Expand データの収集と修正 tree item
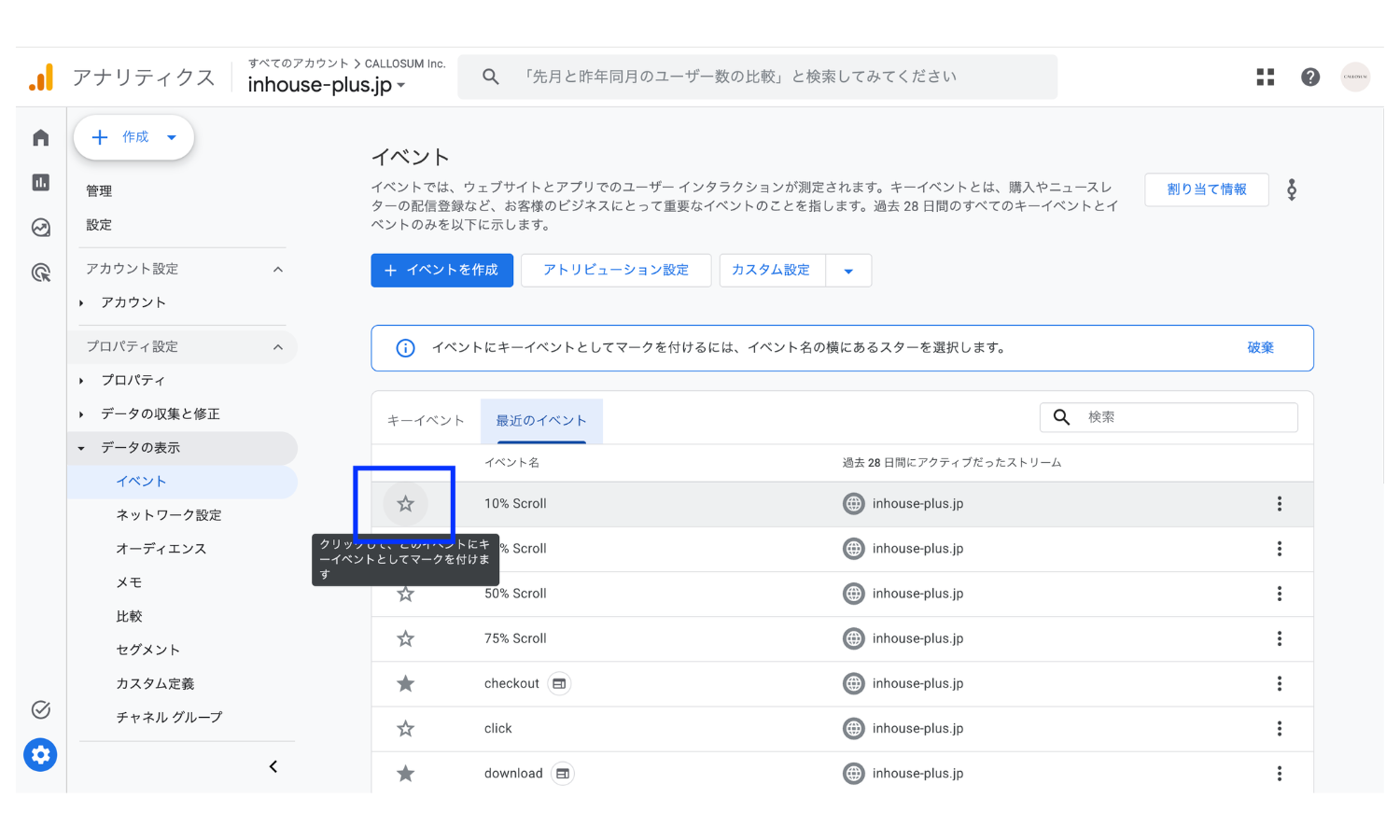The height and width of the screenshot is (840, 1400). point(82,413)
